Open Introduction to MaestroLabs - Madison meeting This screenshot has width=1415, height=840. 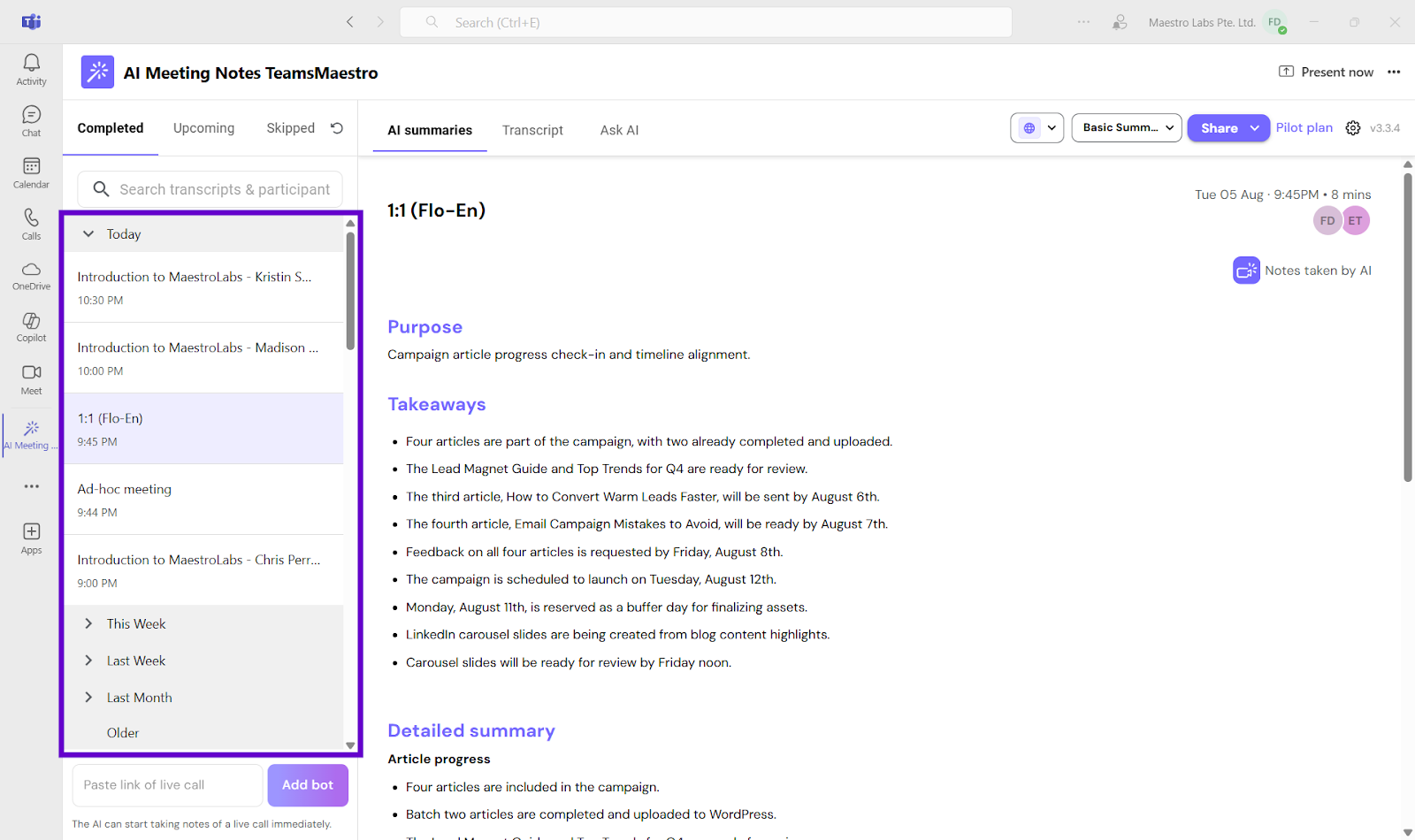pos(204,358)
